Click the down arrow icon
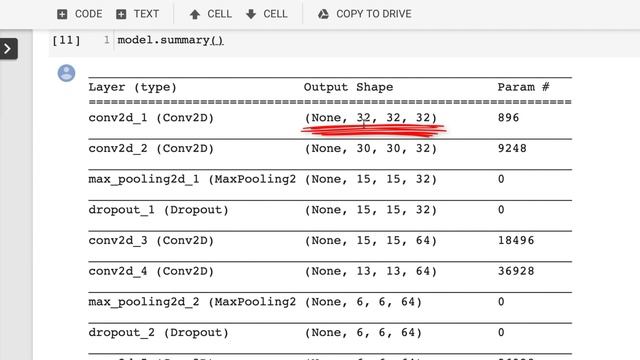This screenshot has height=360, width=640. [251, 14]
